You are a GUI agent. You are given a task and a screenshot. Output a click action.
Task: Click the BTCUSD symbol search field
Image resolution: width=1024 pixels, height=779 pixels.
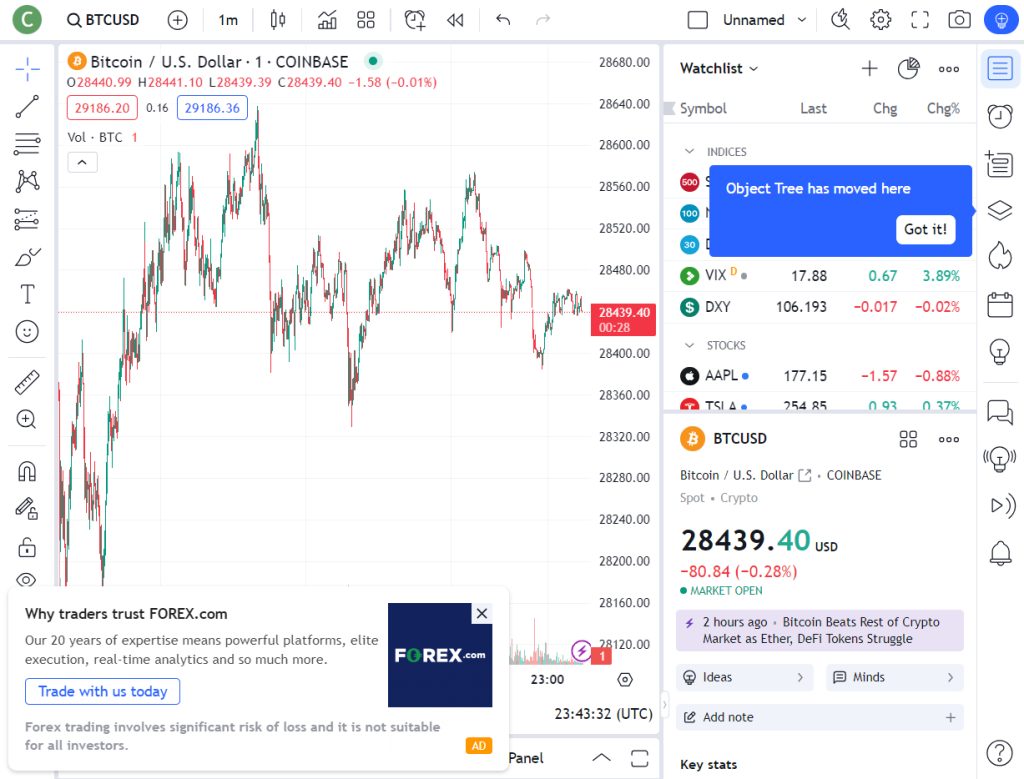click(103, 20)
